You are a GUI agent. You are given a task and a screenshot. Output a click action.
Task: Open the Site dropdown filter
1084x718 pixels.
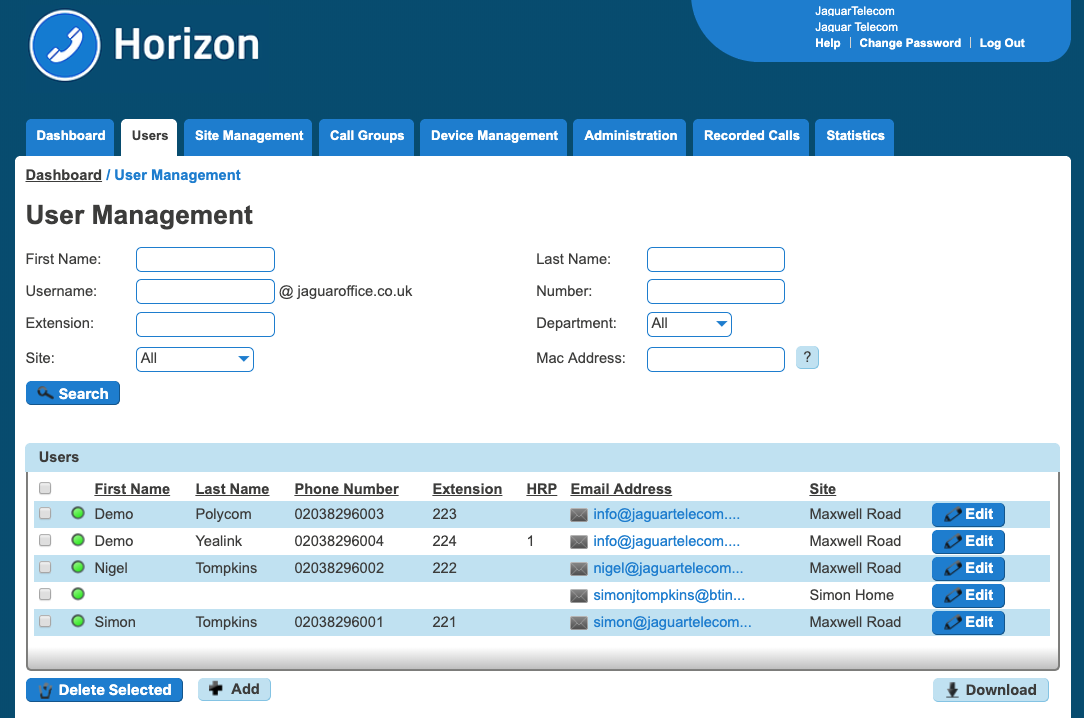195,359
